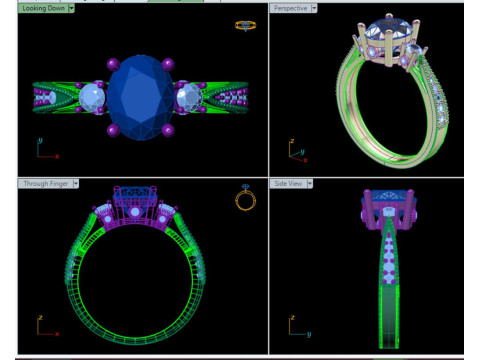Activate the Perspective viewport title
Viewport: 480px width, 360px height.
coord(290,8)
